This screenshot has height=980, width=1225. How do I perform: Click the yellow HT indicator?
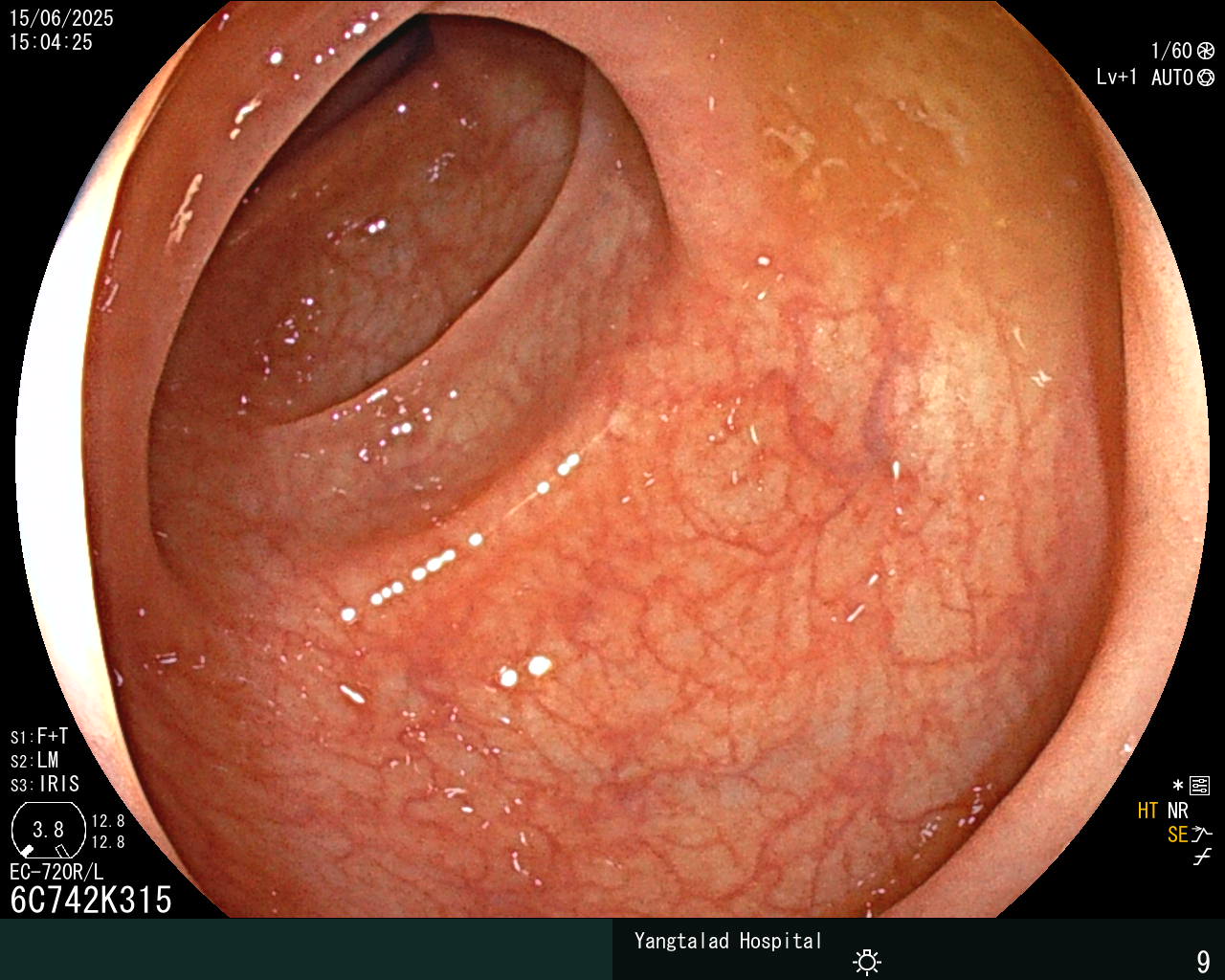(x=1148, y=812)
